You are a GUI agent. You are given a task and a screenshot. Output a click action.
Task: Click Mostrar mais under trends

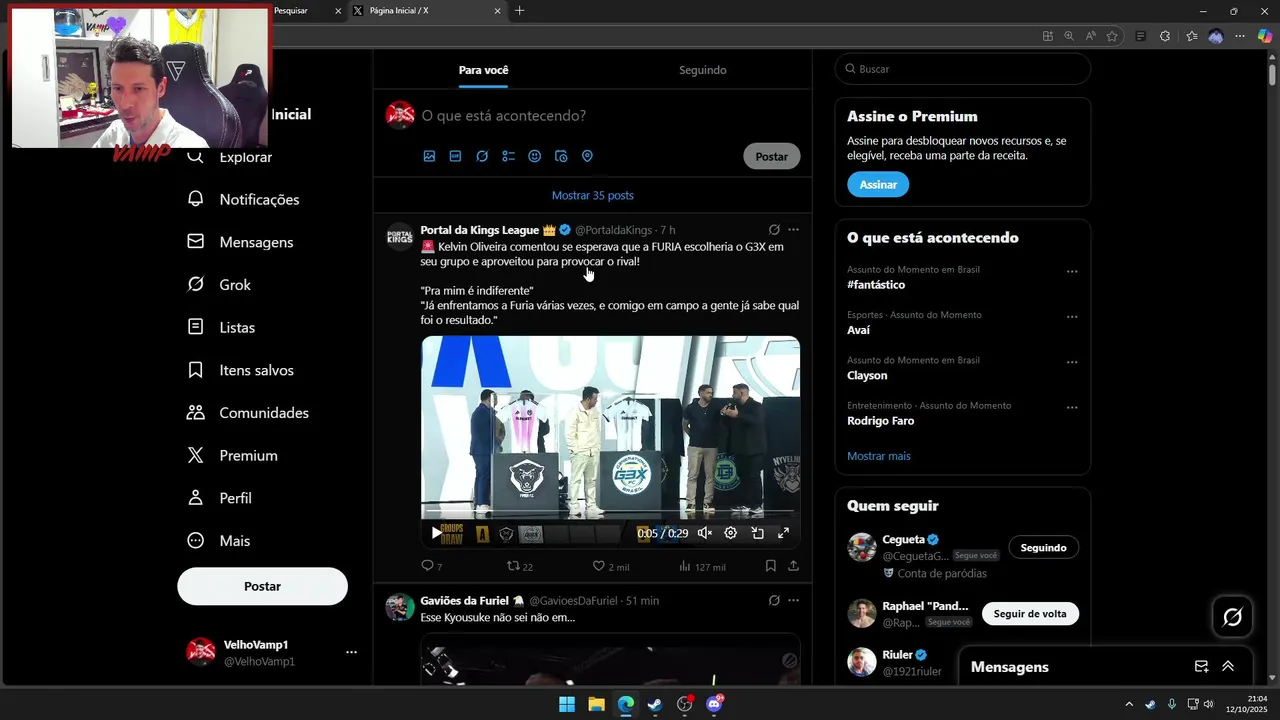tap(879, 456)
